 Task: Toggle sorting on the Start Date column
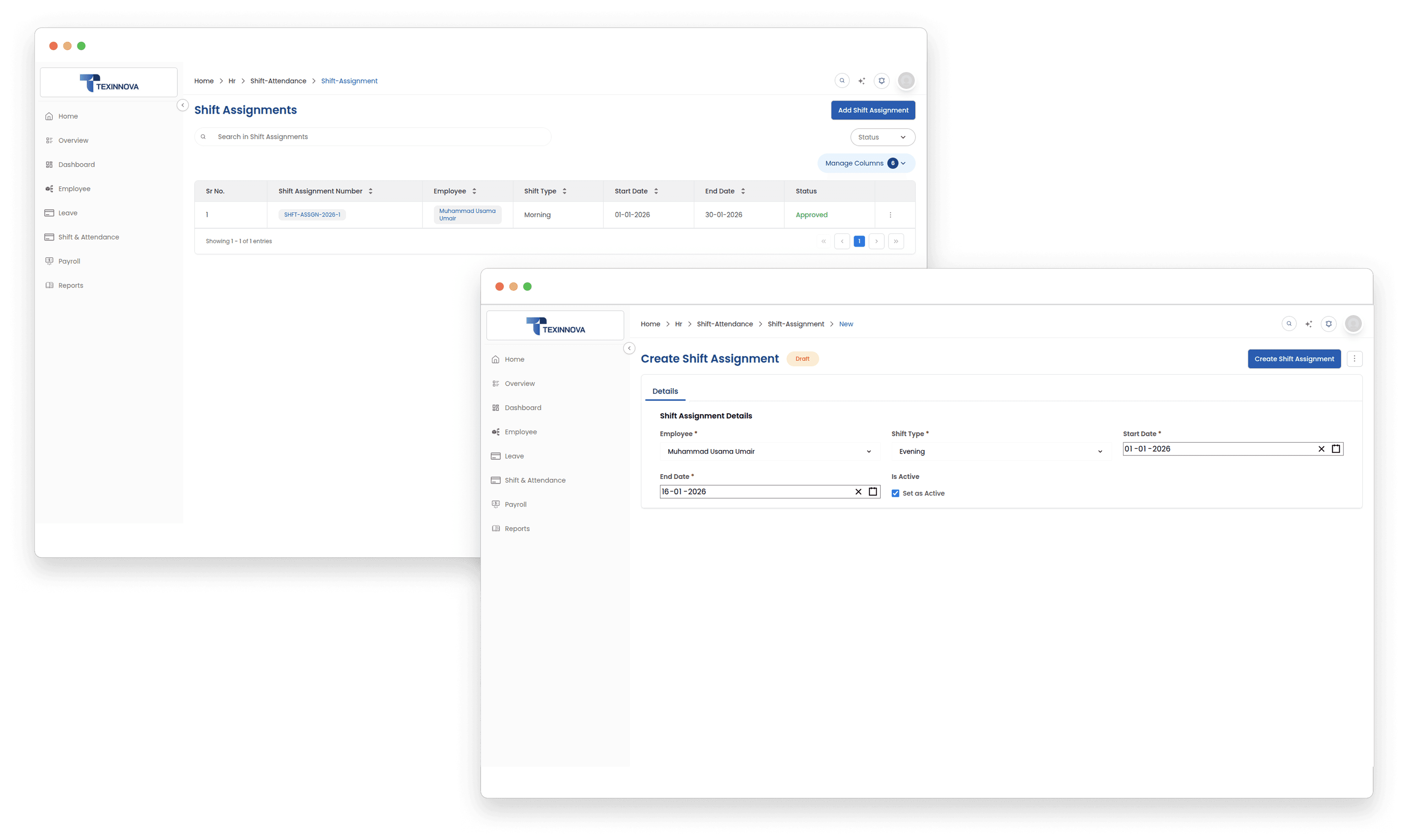coord(656,191)
